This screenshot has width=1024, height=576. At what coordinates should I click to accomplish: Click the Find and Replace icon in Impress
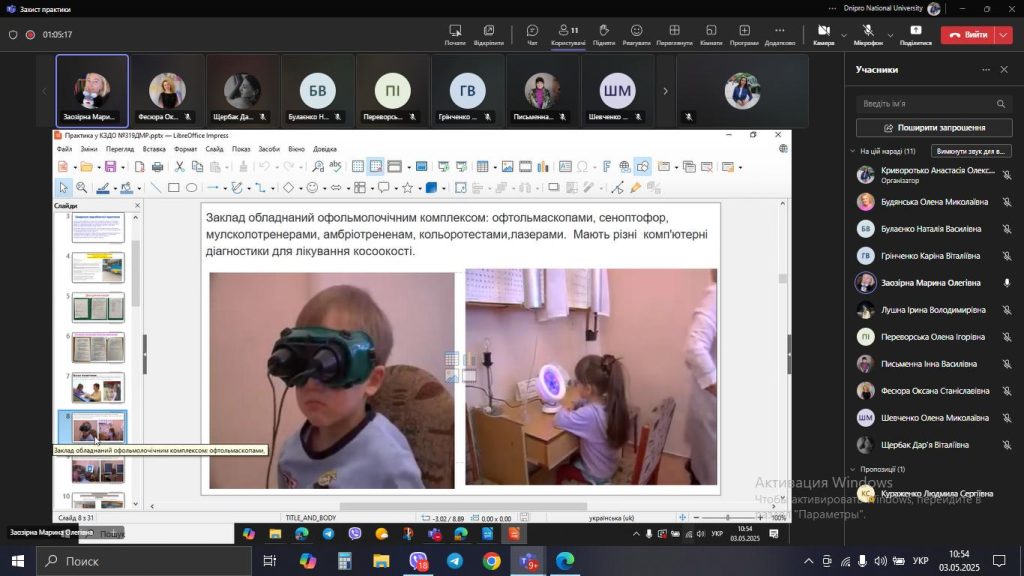[318, 167]
